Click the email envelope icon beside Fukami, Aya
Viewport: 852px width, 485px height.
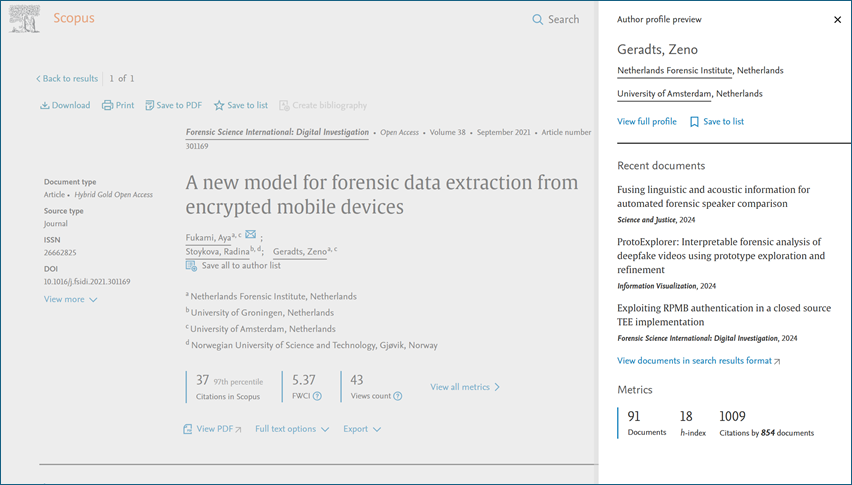[251, 234]
